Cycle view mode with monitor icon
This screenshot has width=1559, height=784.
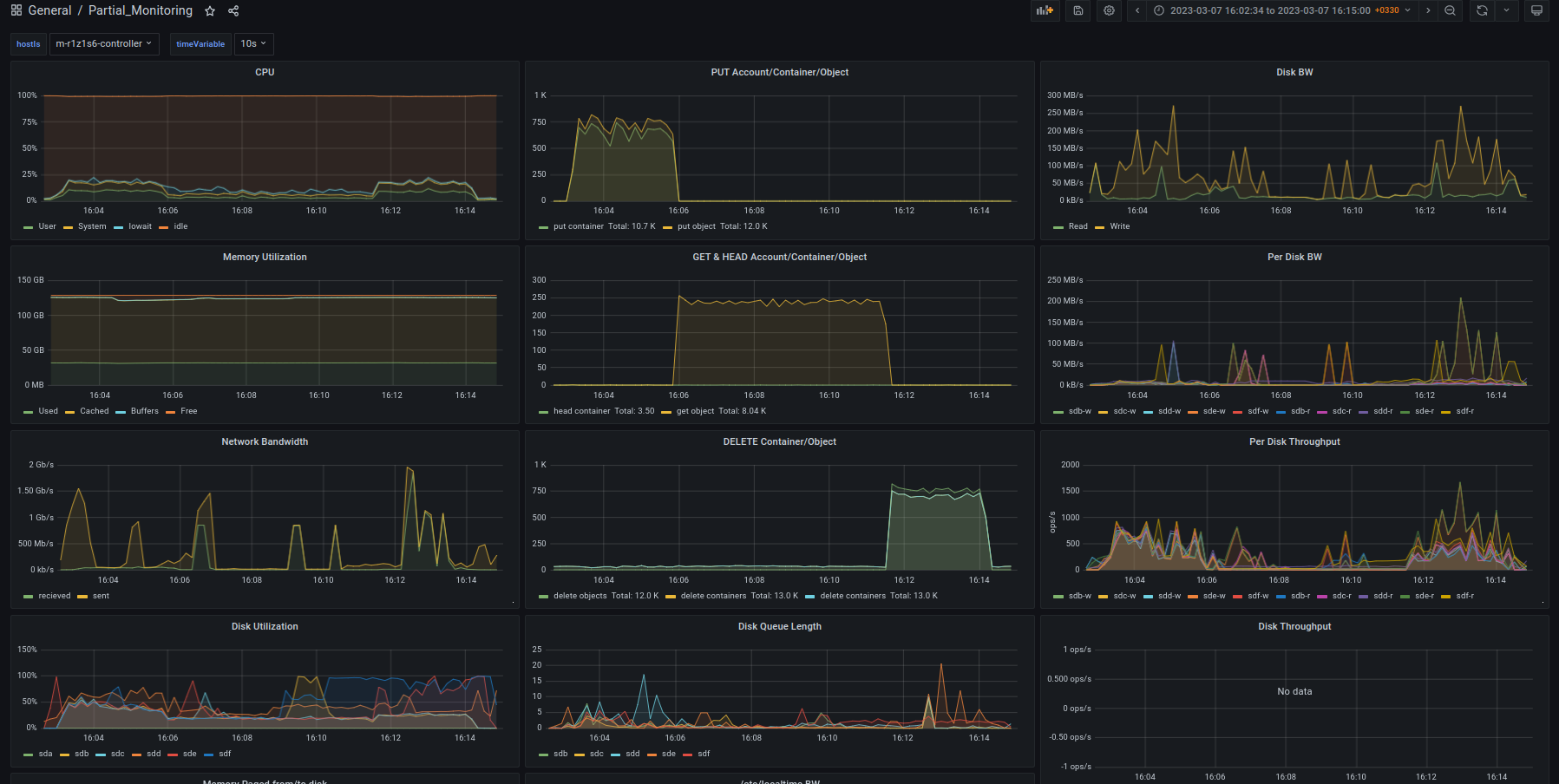[1536, 10]
